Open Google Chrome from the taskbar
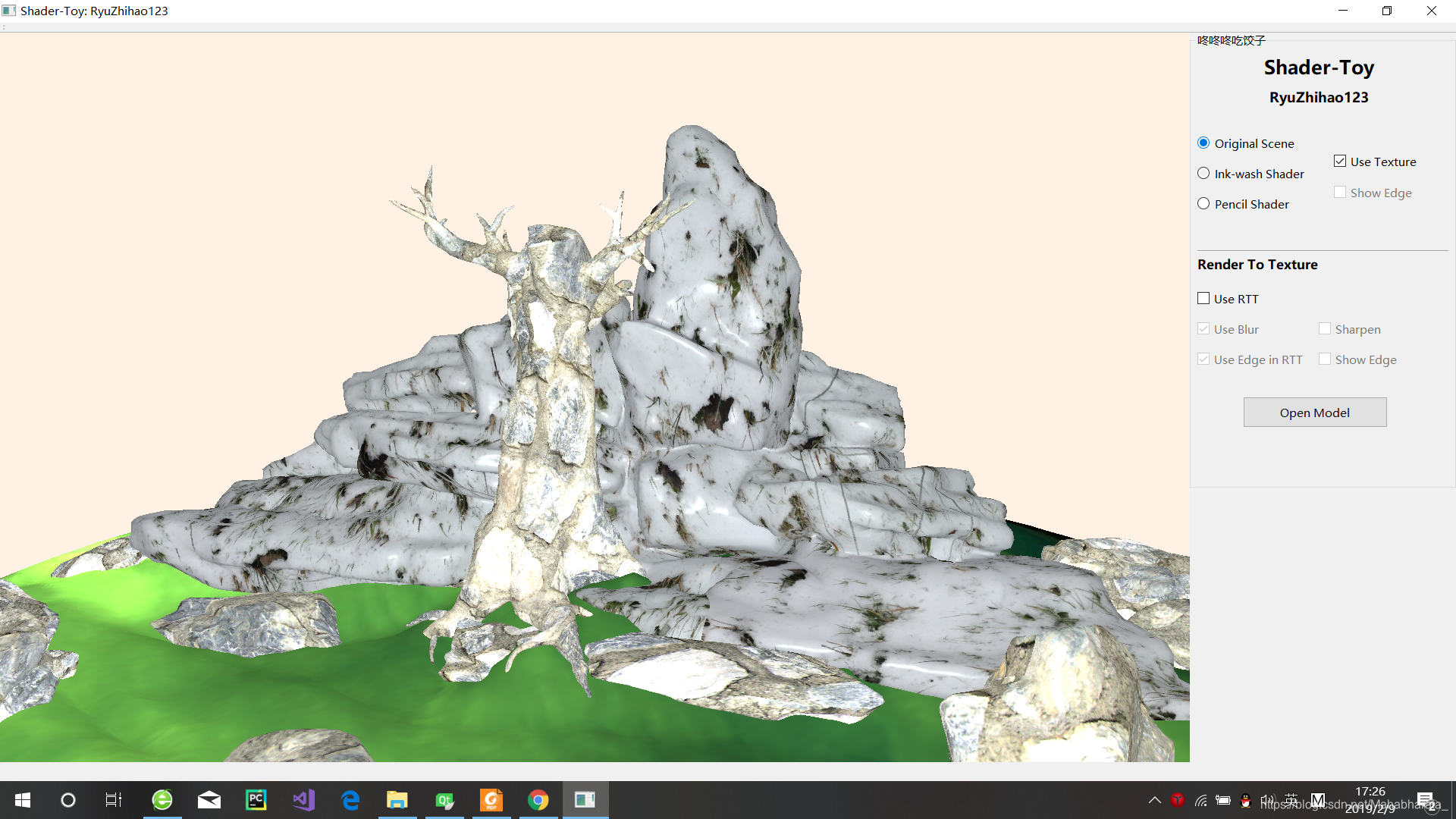 pyautogui.click(x=538, y=800)
